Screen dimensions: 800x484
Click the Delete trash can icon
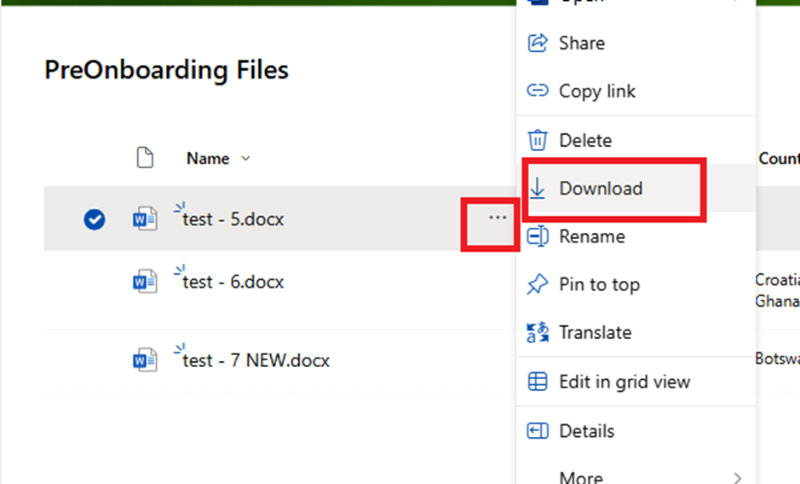[x=537, y=140]
